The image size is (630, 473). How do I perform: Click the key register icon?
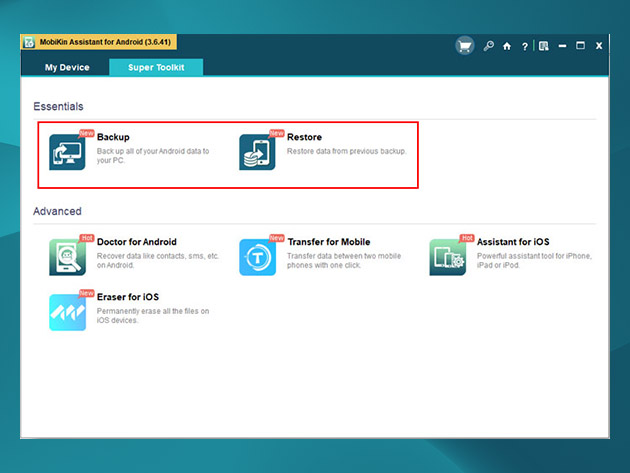tap(489, 46)
